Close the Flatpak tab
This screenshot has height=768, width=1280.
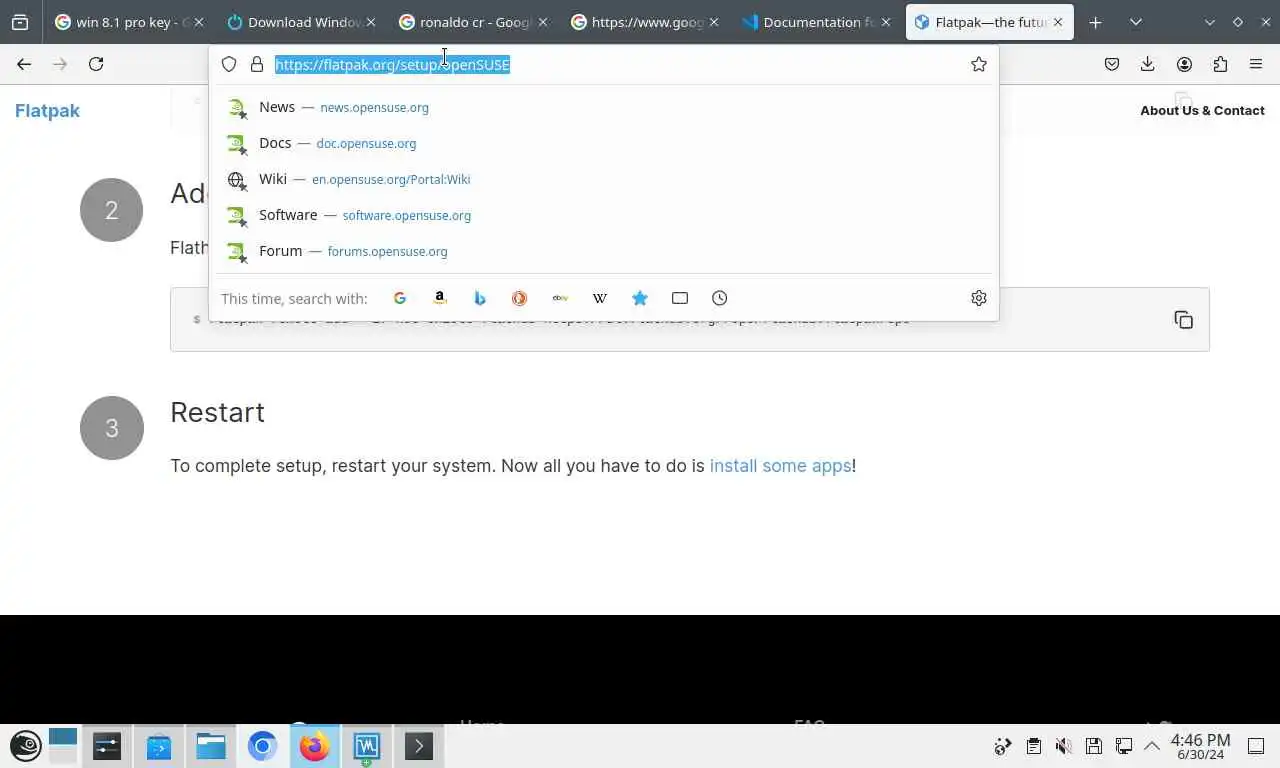tap(1058, 22)
